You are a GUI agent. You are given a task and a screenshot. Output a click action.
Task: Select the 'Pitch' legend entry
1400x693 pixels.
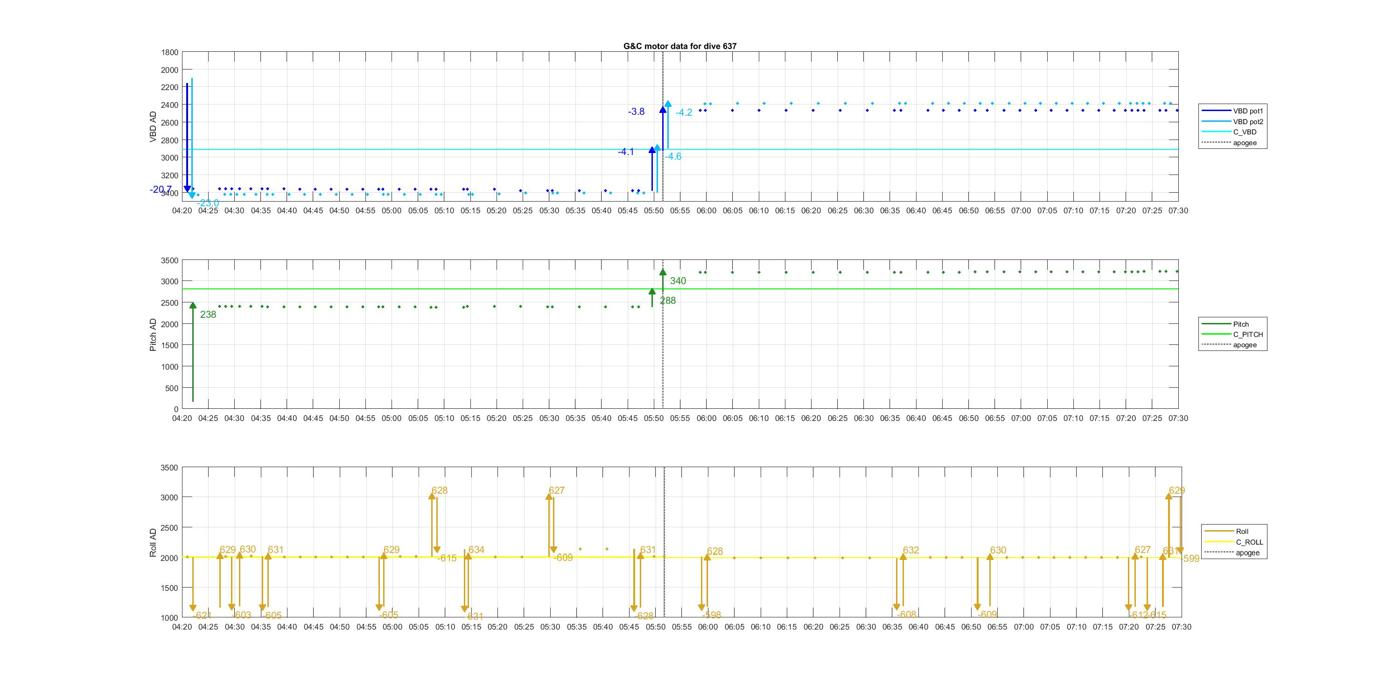coord(1225,324)
